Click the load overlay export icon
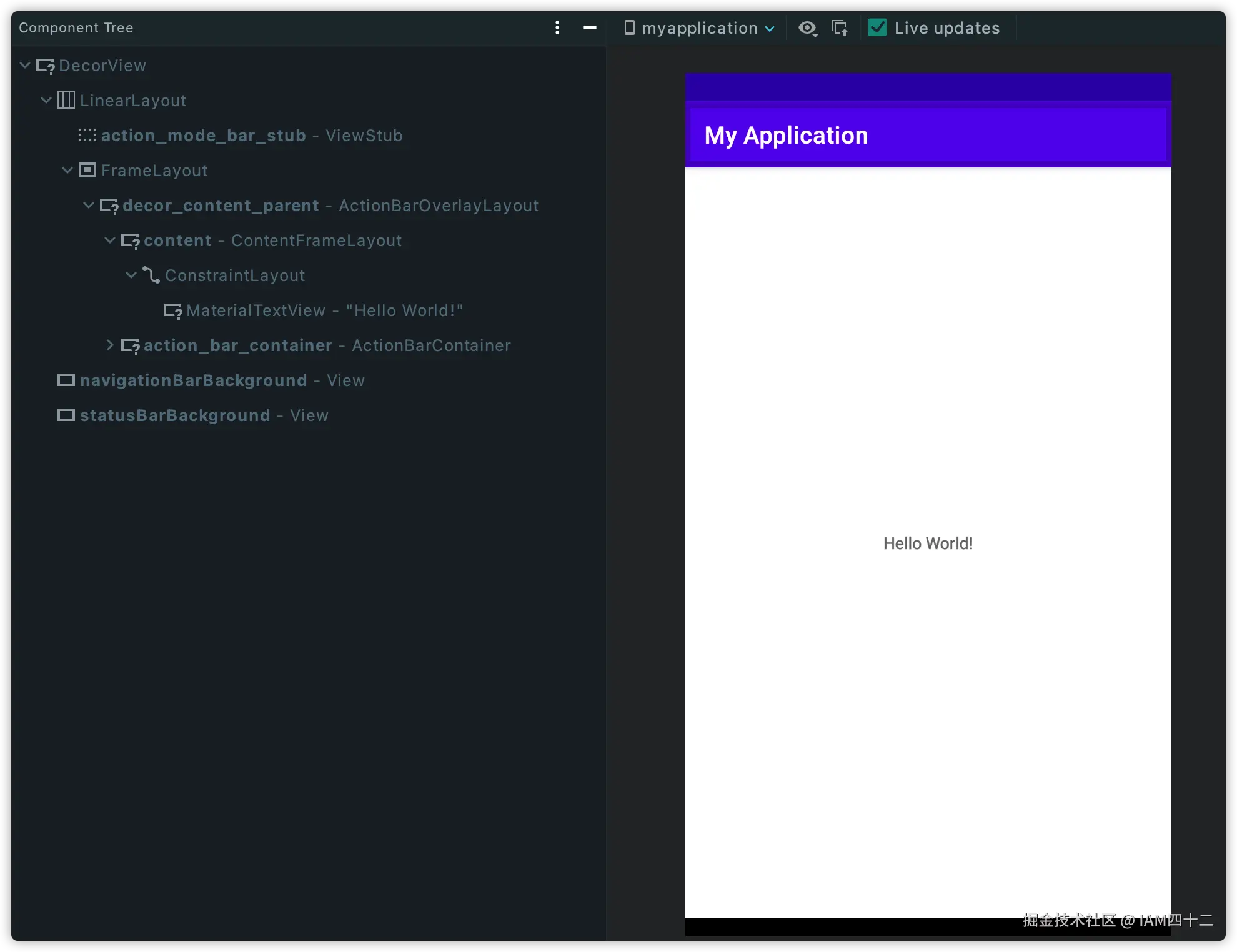The width and height of the screenshot is (1237, 952). click(840, 28)
